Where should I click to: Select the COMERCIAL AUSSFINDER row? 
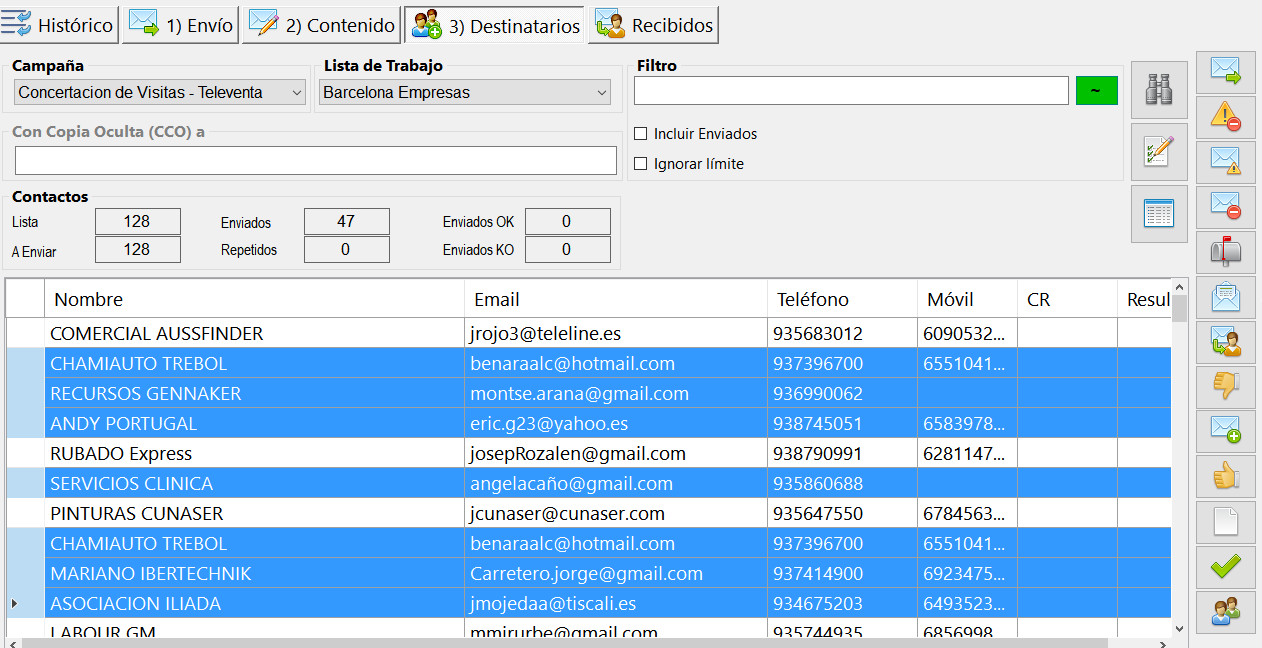tap(589, 333)
